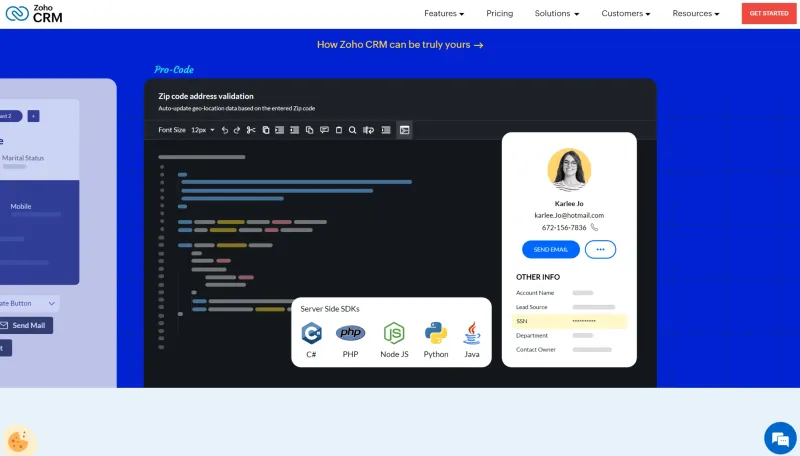Click the phone icon next to 672-156-7836
The image size is (800, 456).
tap(594, 227)
